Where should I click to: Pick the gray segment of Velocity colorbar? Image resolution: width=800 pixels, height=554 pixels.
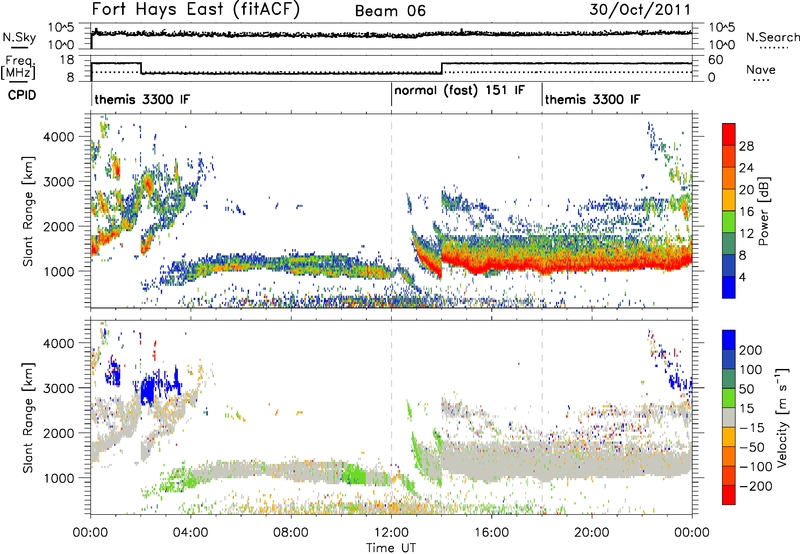[729, 418]
